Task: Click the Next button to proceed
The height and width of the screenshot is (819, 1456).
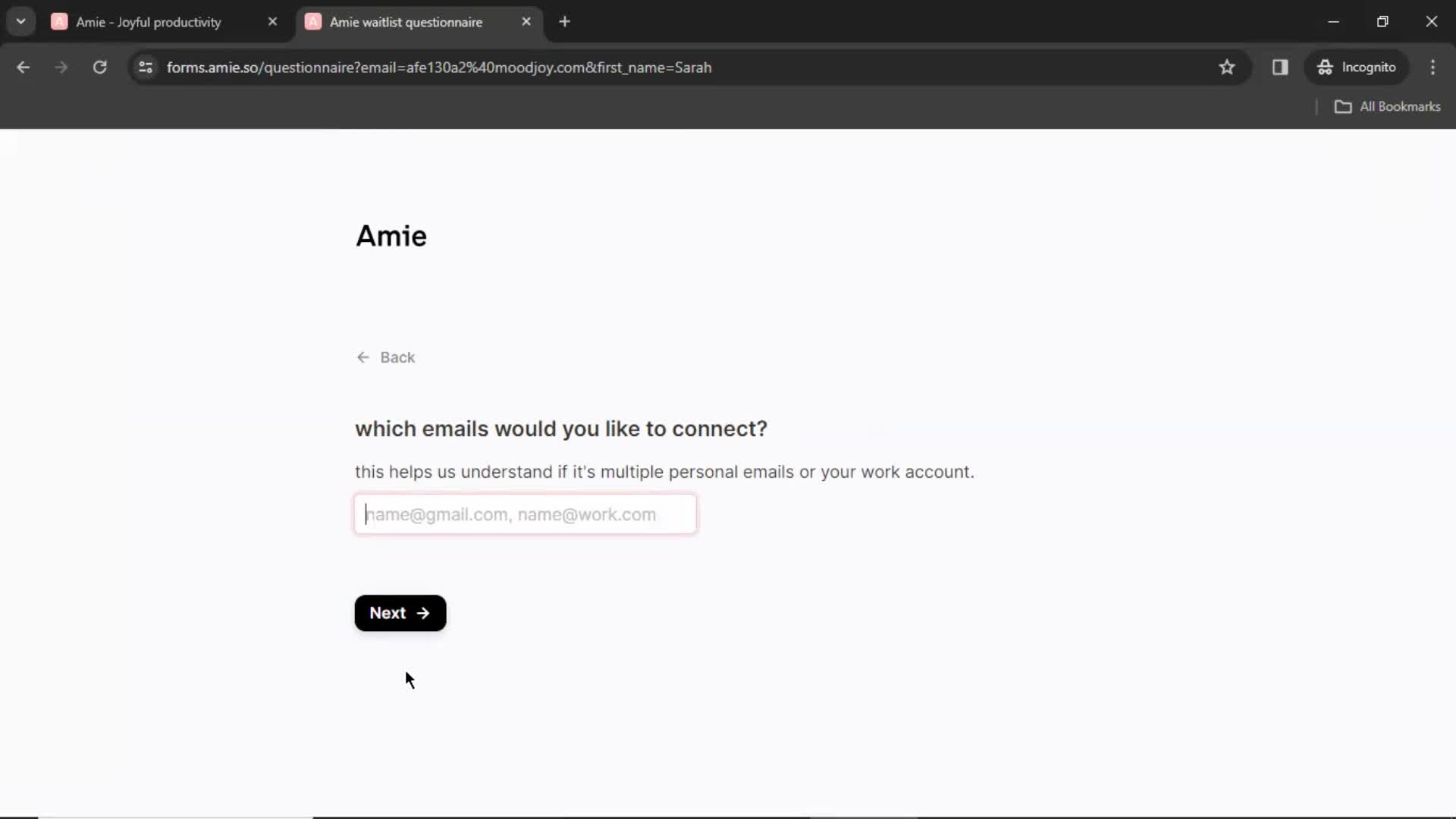Action: [x=400, y=613]
